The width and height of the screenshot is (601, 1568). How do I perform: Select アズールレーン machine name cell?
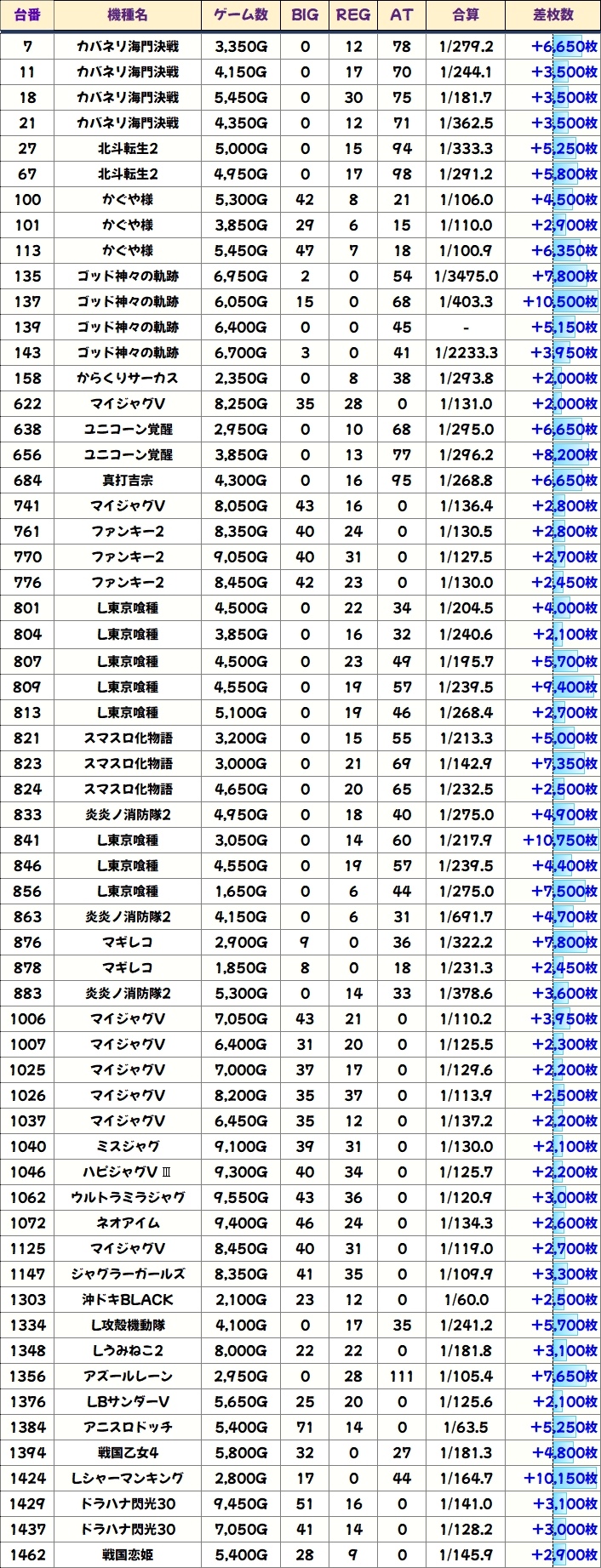pos(128,1377)
